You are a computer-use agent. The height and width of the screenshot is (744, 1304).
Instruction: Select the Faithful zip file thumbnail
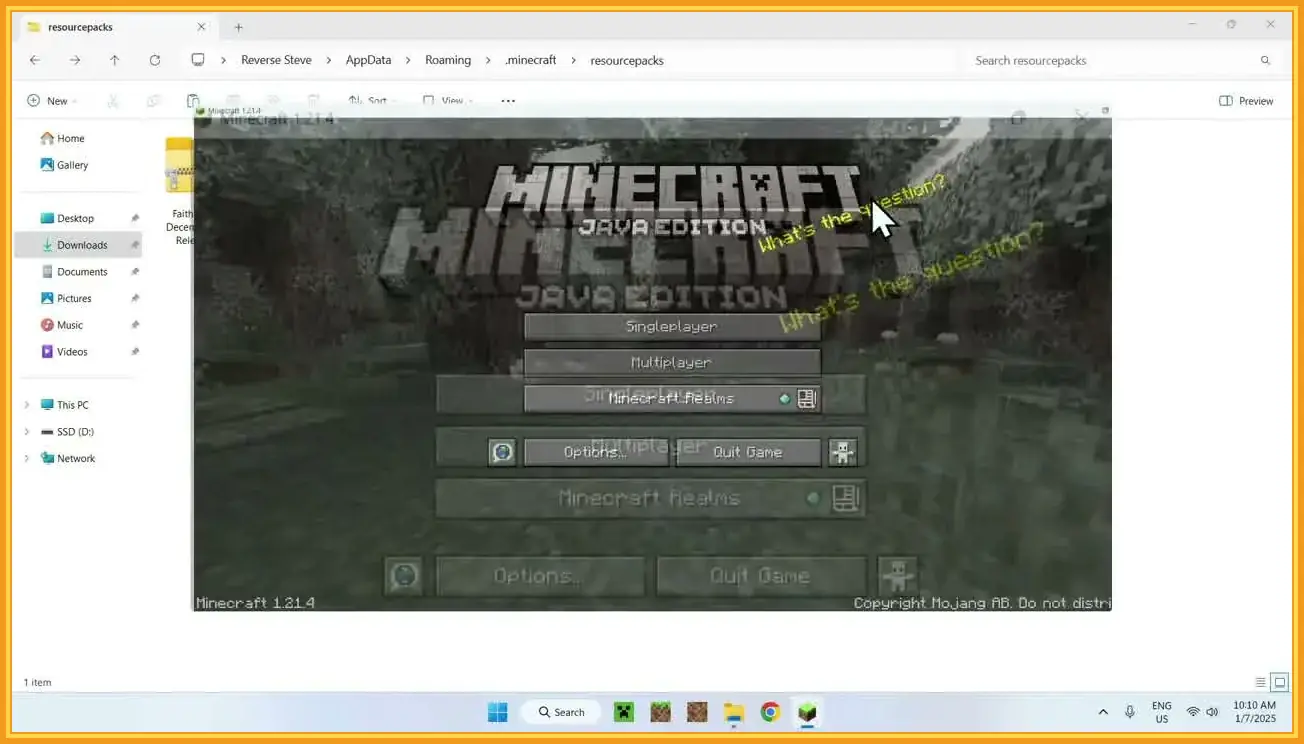[179, 165]
